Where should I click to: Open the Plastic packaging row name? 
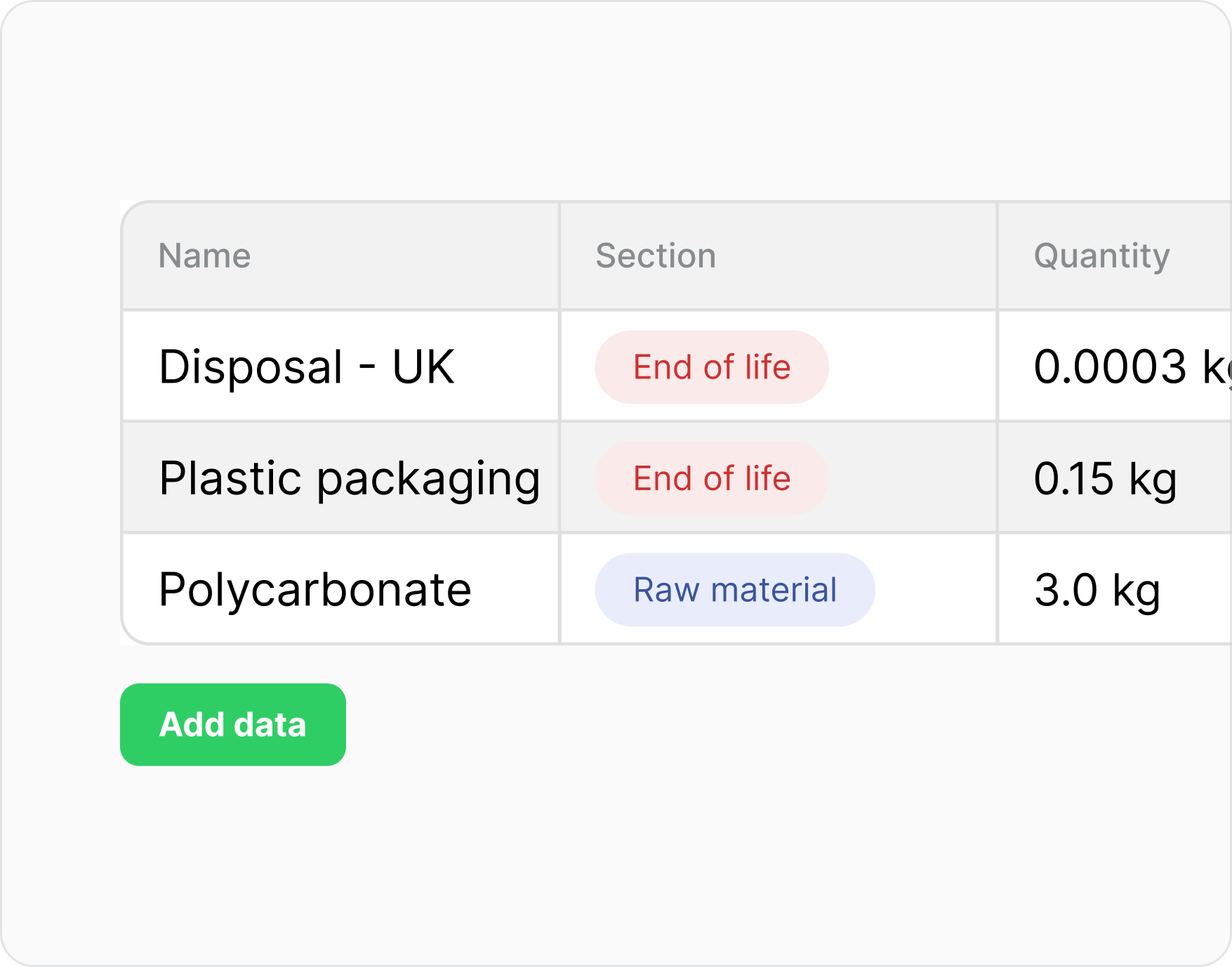click(350, 479)
